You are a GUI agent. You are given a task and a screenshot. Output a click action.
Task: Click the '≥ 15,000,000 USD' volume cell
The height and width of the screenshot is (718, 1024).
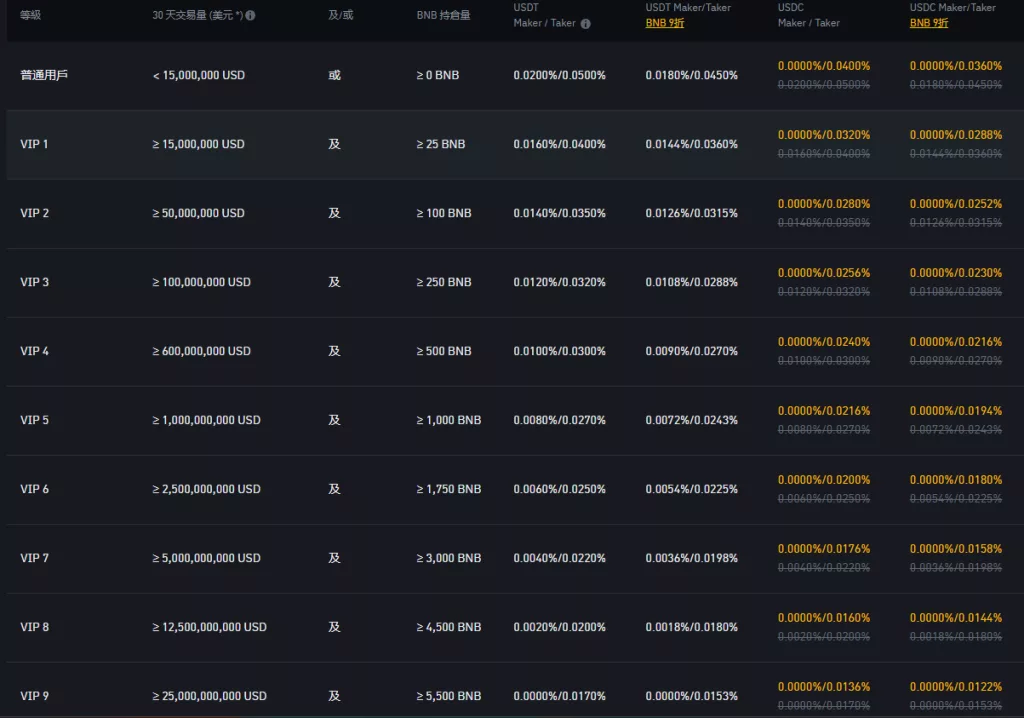(x=199, y=144)
